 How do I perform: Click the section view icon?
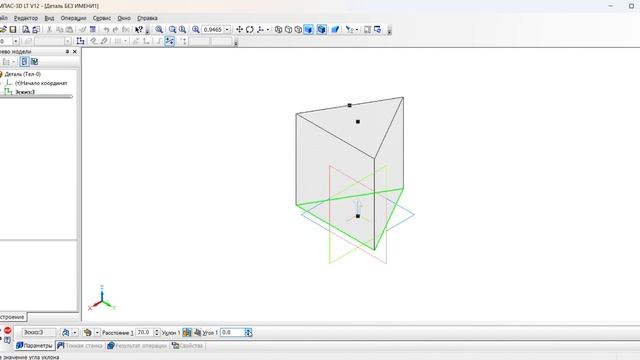pyautogui.click(x=349, y=29)
